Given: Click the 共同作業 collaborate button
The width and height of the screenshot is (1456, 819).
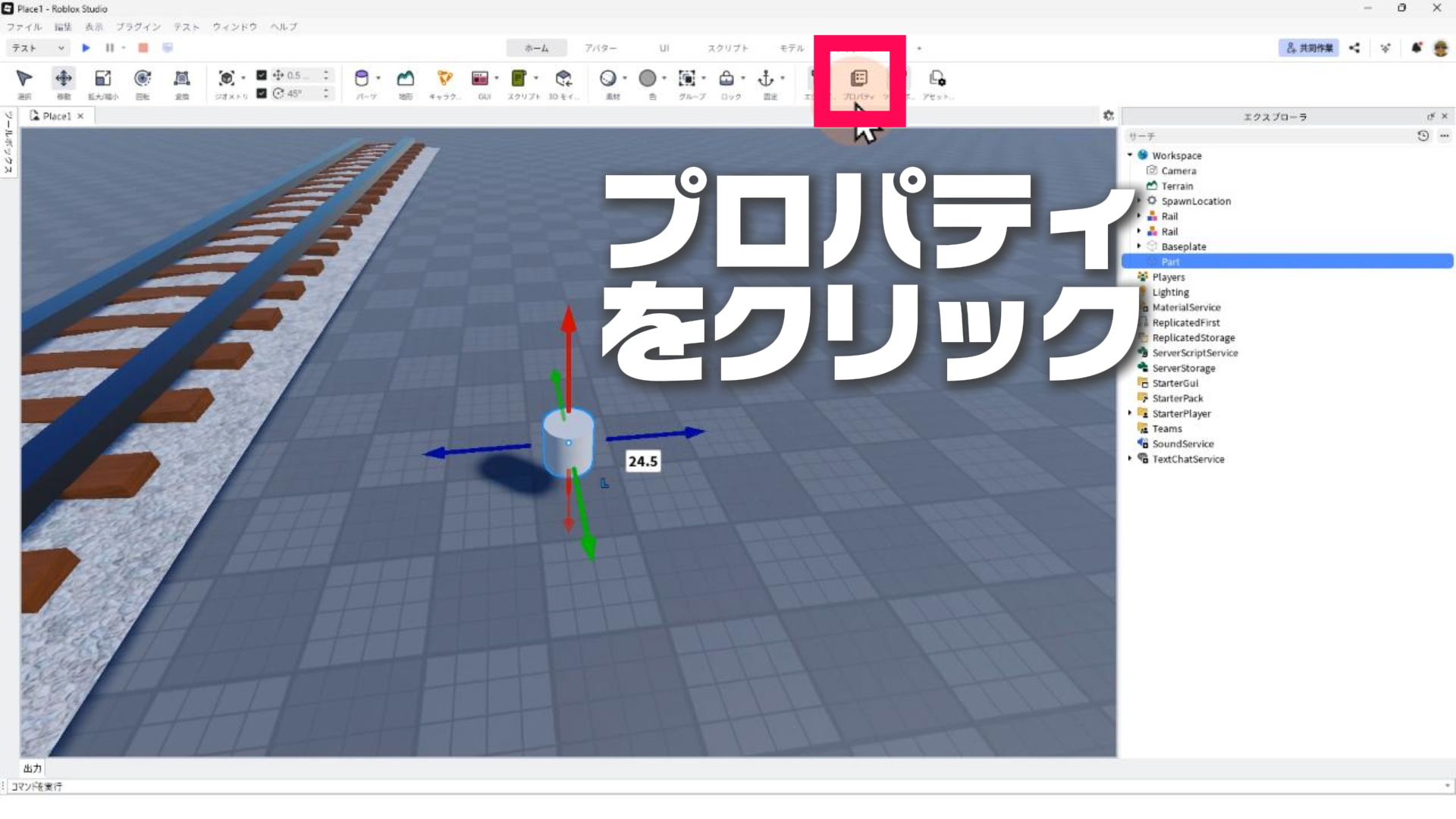Looking at the screenshot, I should pos(1309,48).
